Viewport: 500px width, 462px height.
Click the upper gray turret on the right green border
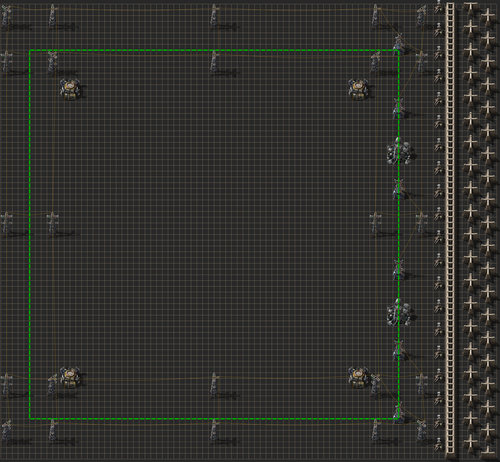(x=399, y=151)
